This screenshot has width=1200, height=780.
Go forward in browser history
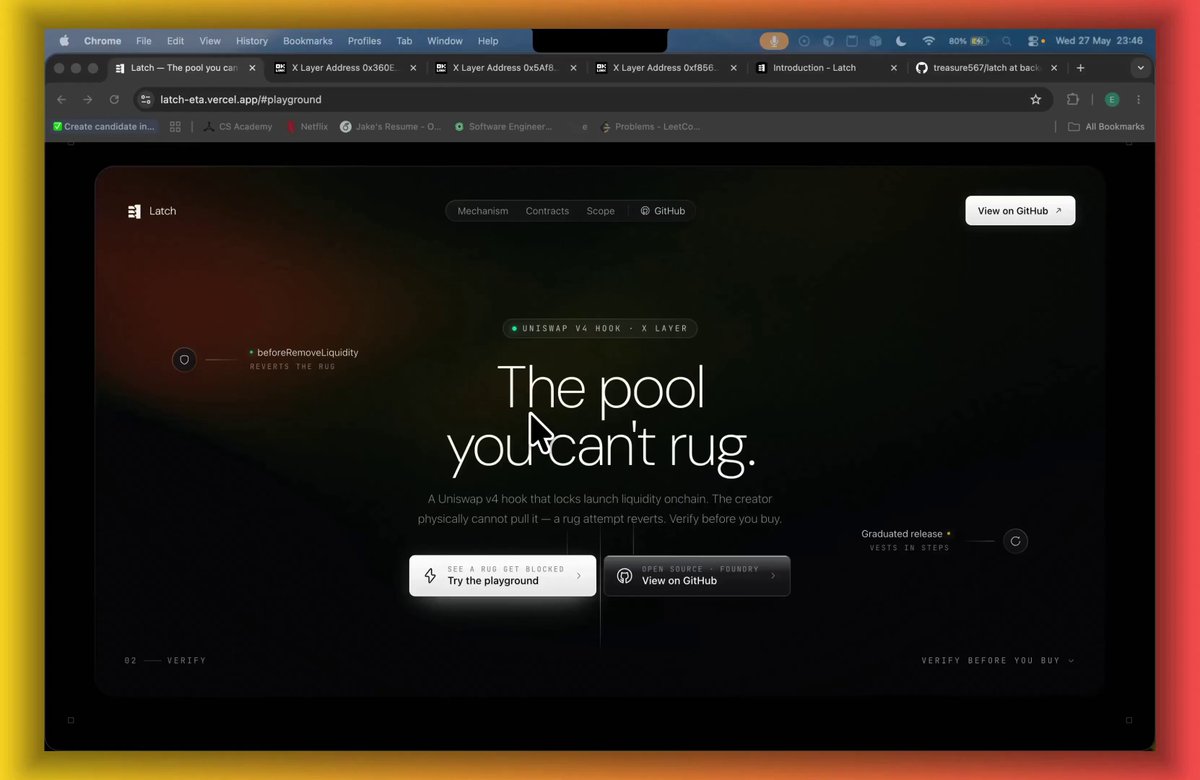point(88,100)
